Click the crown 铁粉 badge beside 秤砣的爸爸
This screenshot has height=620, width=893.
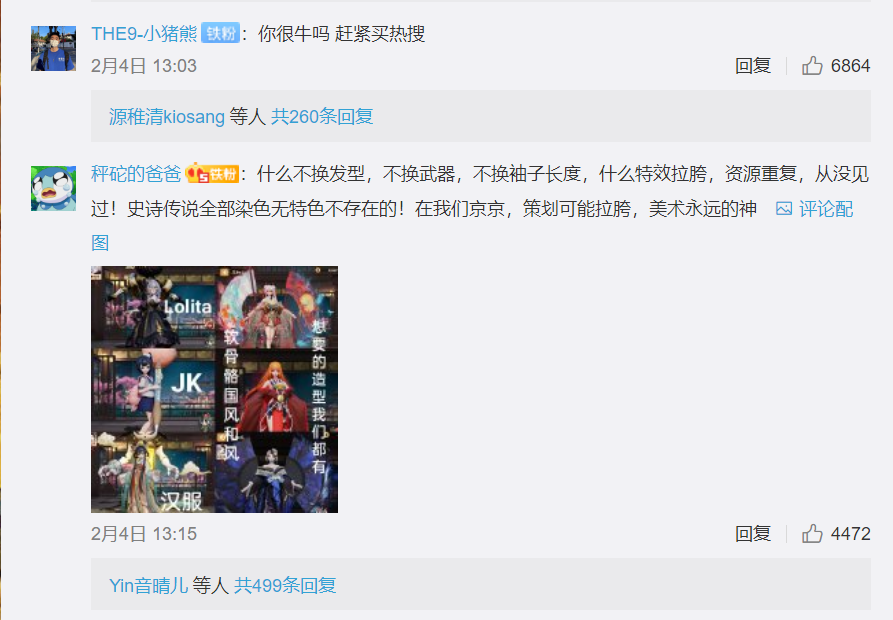(212, 173)
